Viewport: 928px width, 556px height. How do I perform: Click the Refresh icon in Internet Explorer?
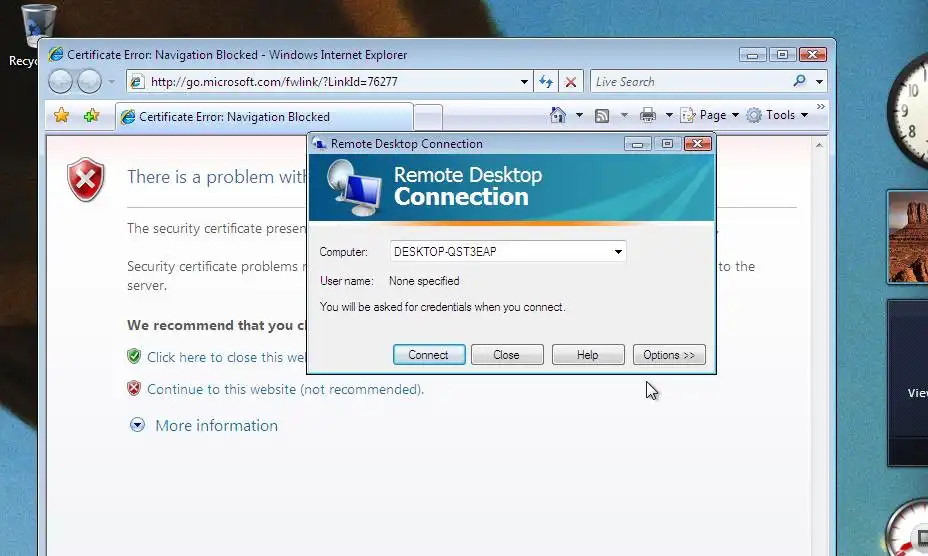click(x=546, y=82)
